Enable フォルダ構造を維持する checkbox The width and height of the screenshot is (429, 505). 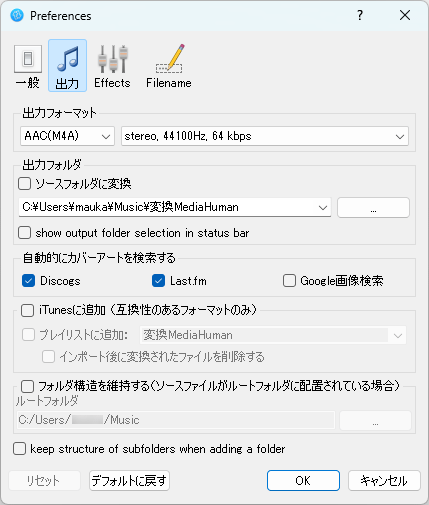27,386
